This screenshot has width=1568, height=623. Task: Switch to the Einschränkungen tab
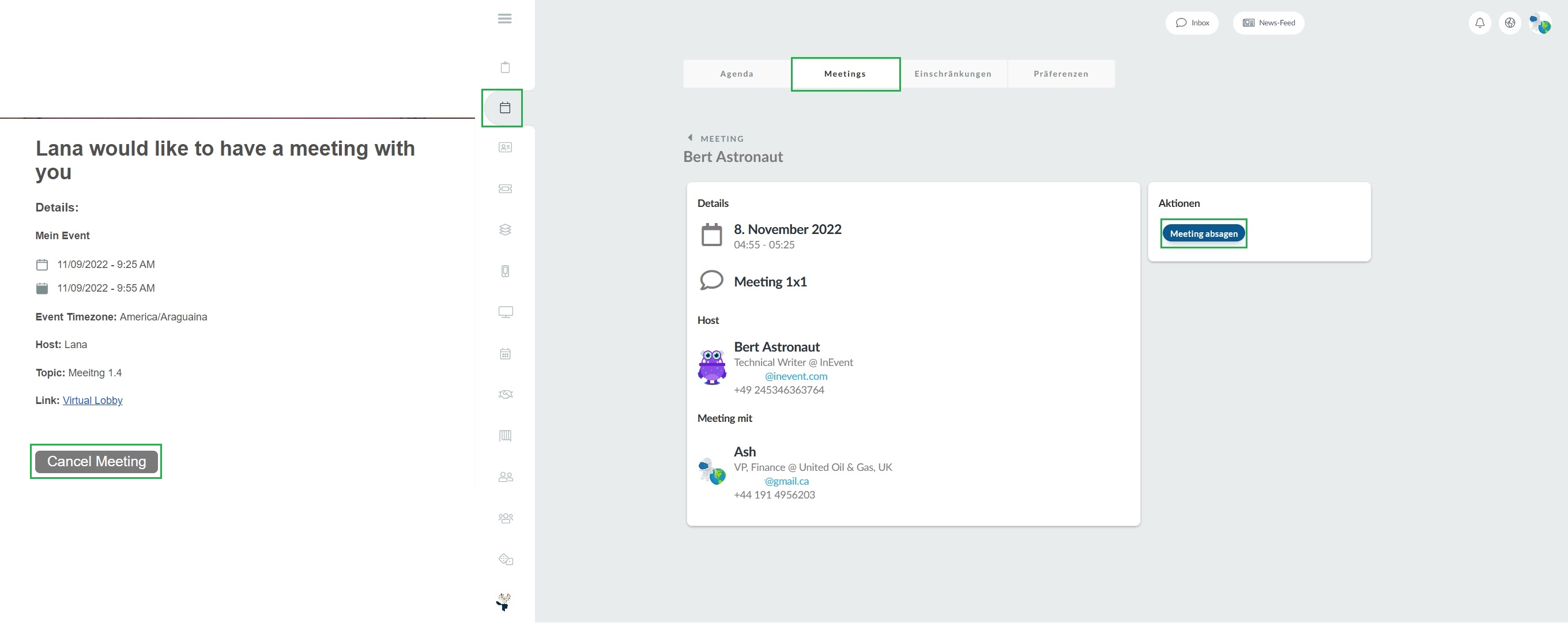953,74
